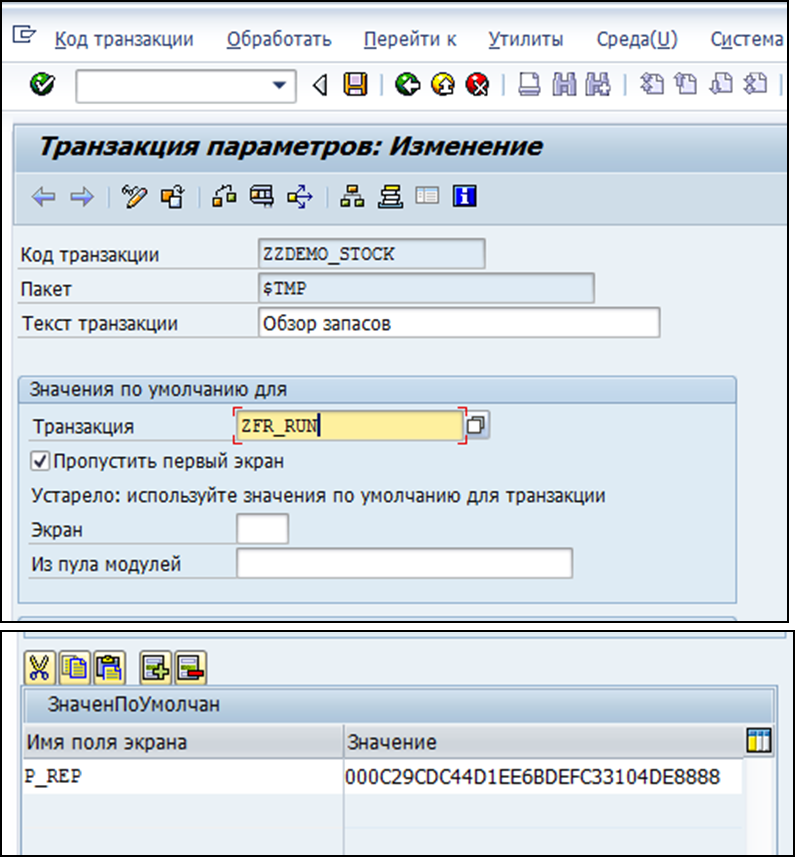Click the blue Information icon
The width and height of the screenshot is (795, 857).
(x=463, y=197)
